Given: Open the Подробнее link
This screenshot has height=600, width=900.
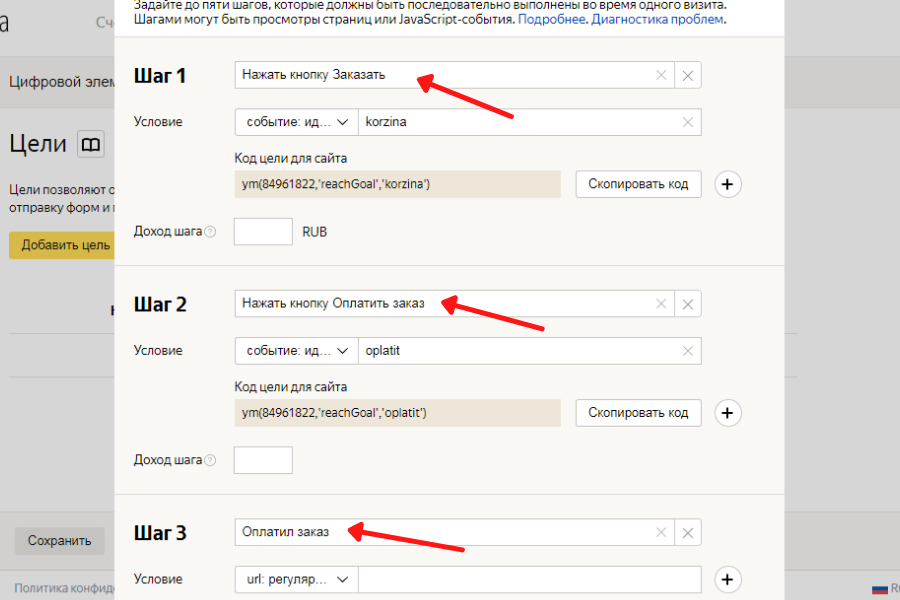Looking at the screenshot, I should point(552,19).
